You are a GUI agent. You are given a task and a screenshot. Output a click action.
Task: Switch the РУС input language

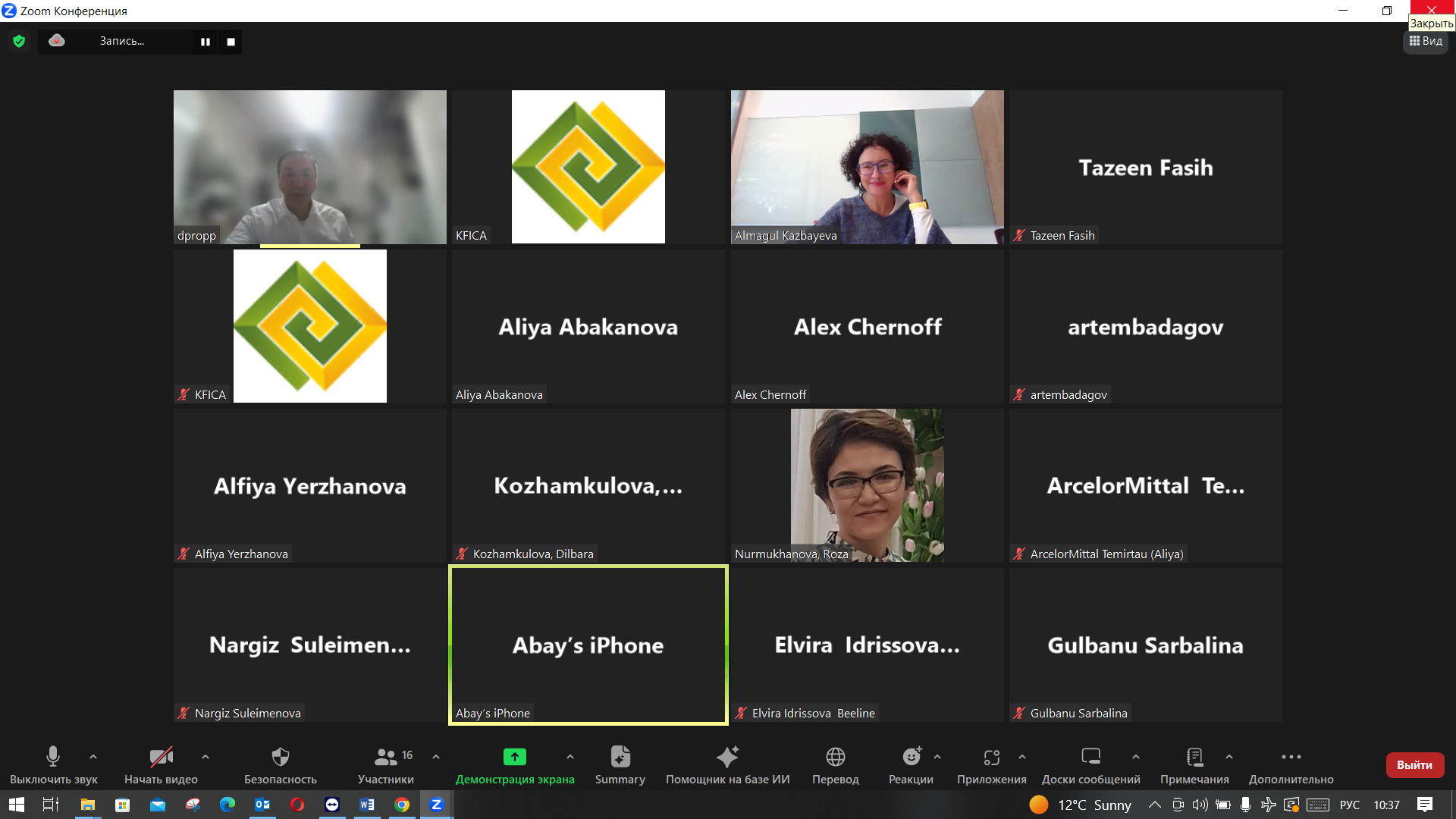point(1350,805)
